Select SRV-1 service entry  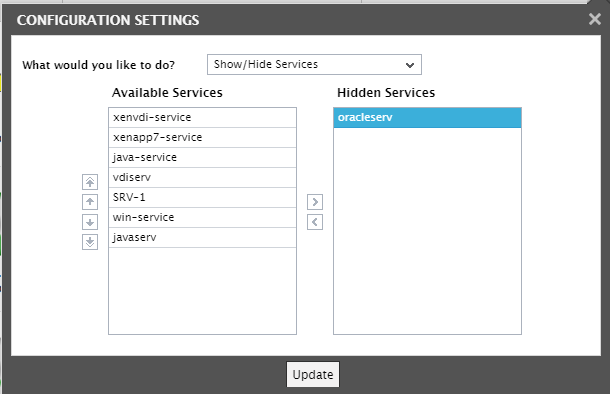pos(202,198)
